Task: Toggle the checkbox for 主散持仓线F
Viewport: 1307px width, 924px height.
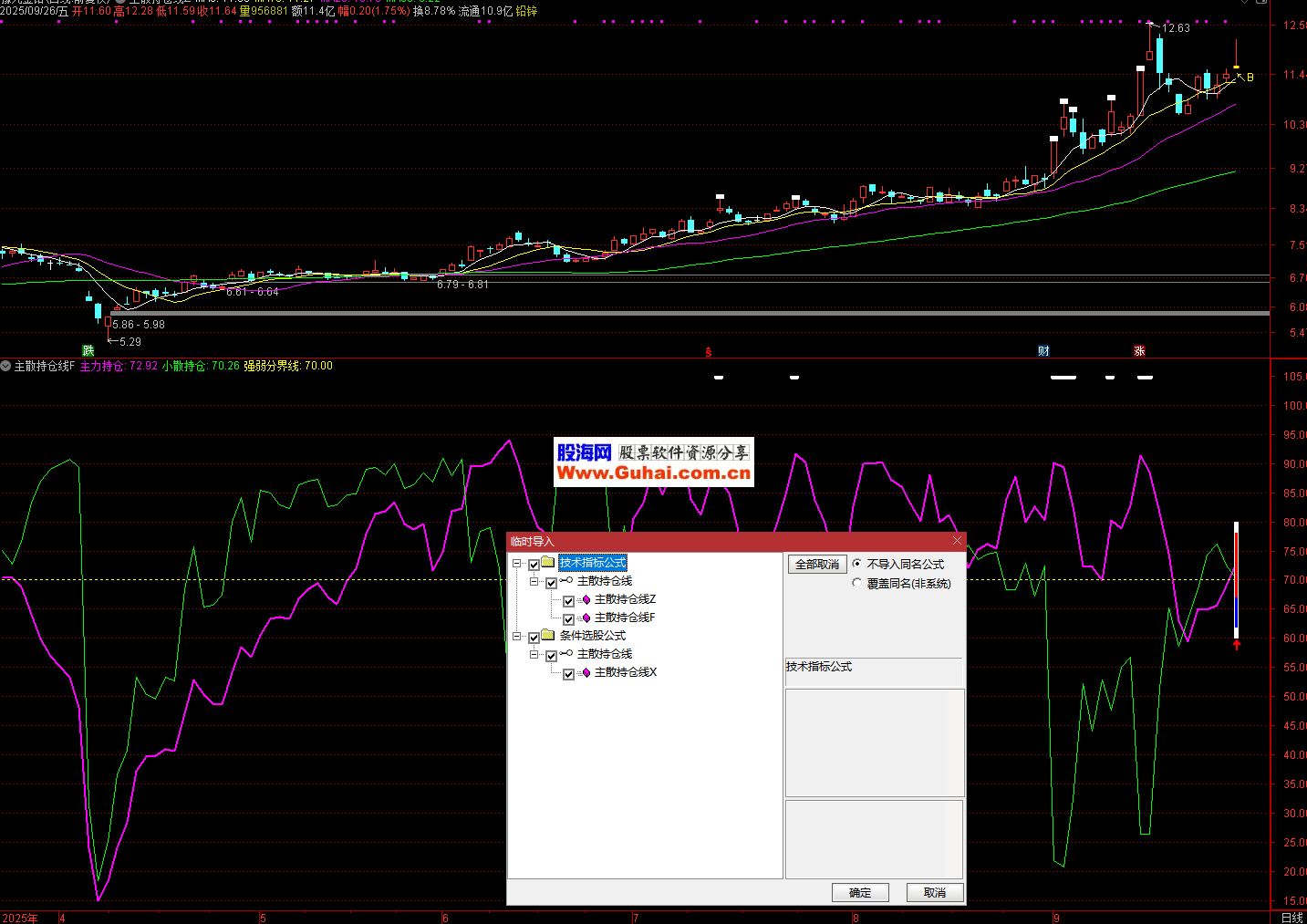Action: point(569,619)
